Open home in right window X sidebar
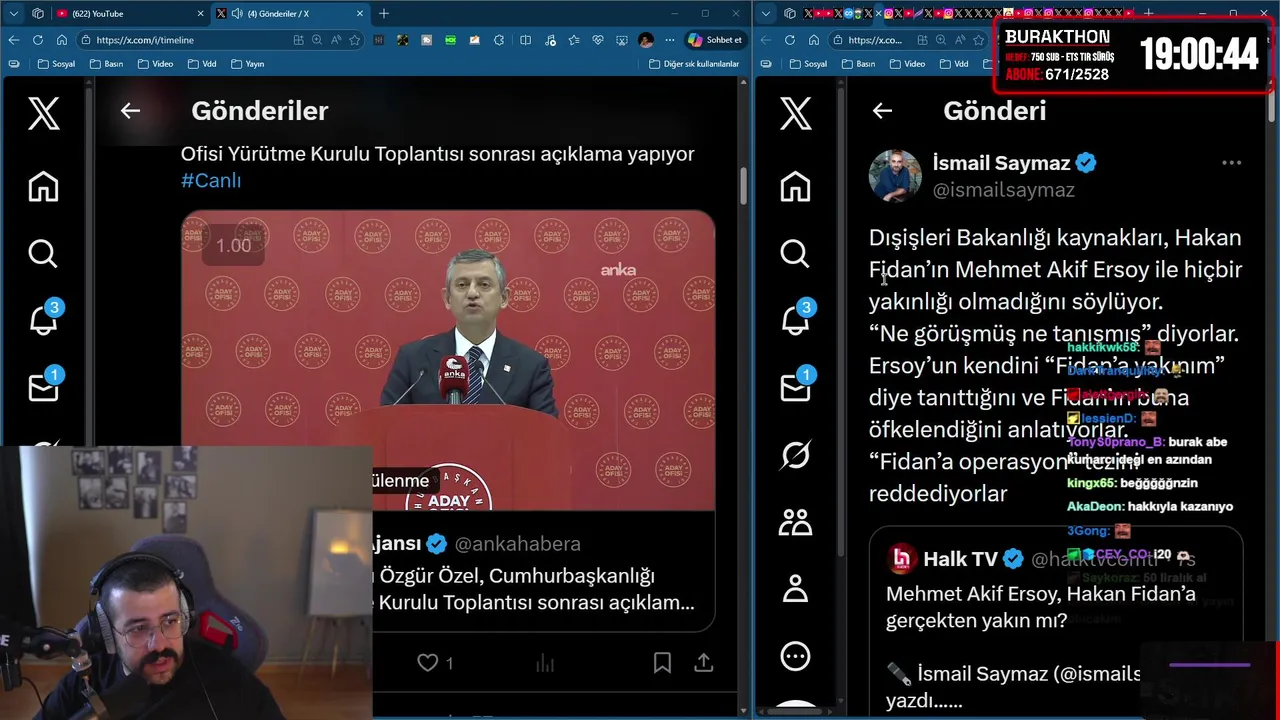This screenshot has height=720, width=1280. tap(795, 187)
